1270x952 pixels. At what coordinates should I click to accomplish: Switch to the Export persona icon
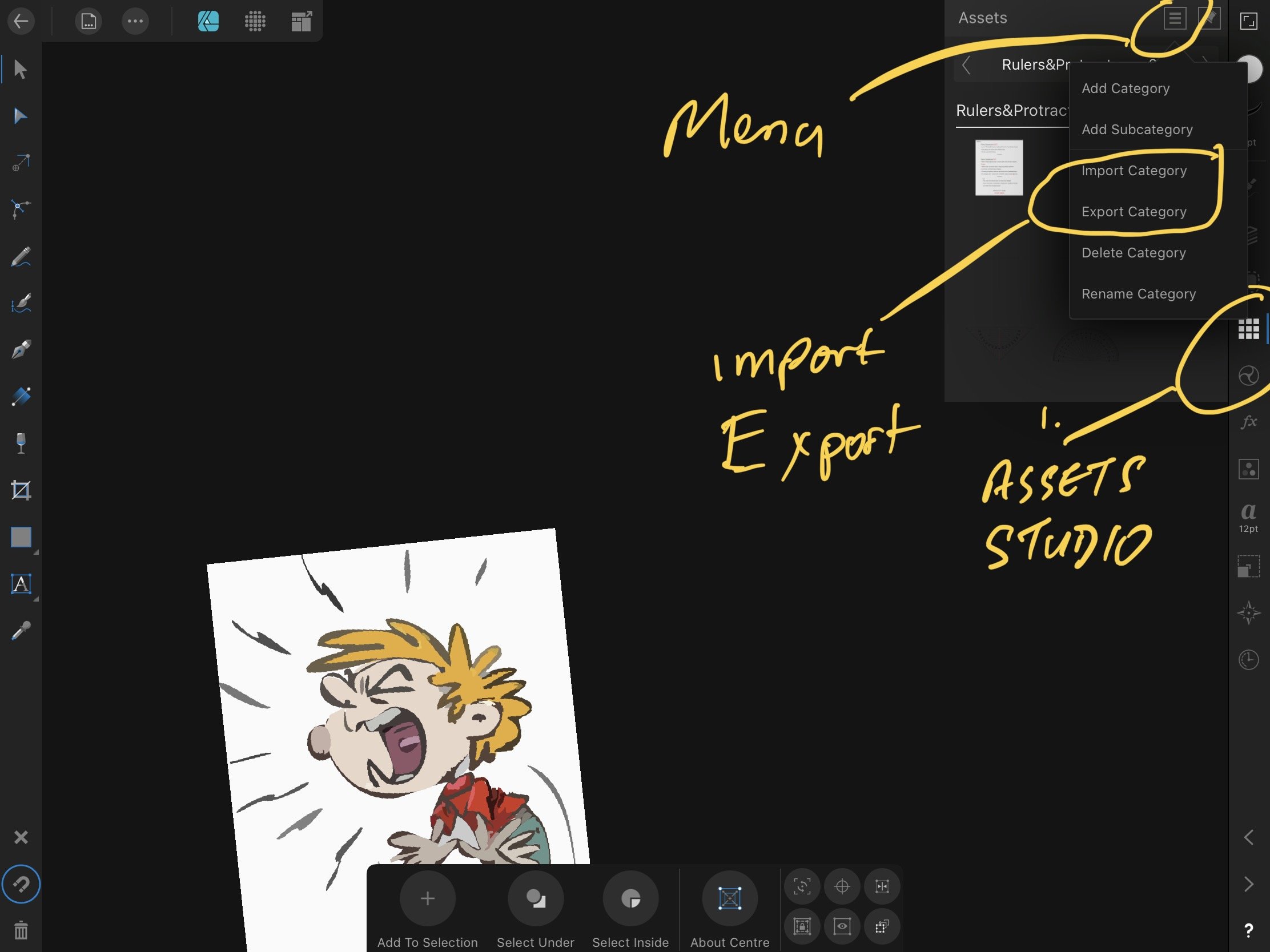pos(302,22)
